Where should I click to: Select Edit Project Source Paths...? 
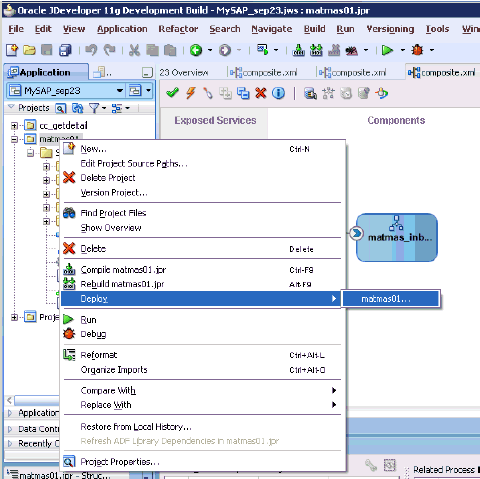(x=134, y=163)
